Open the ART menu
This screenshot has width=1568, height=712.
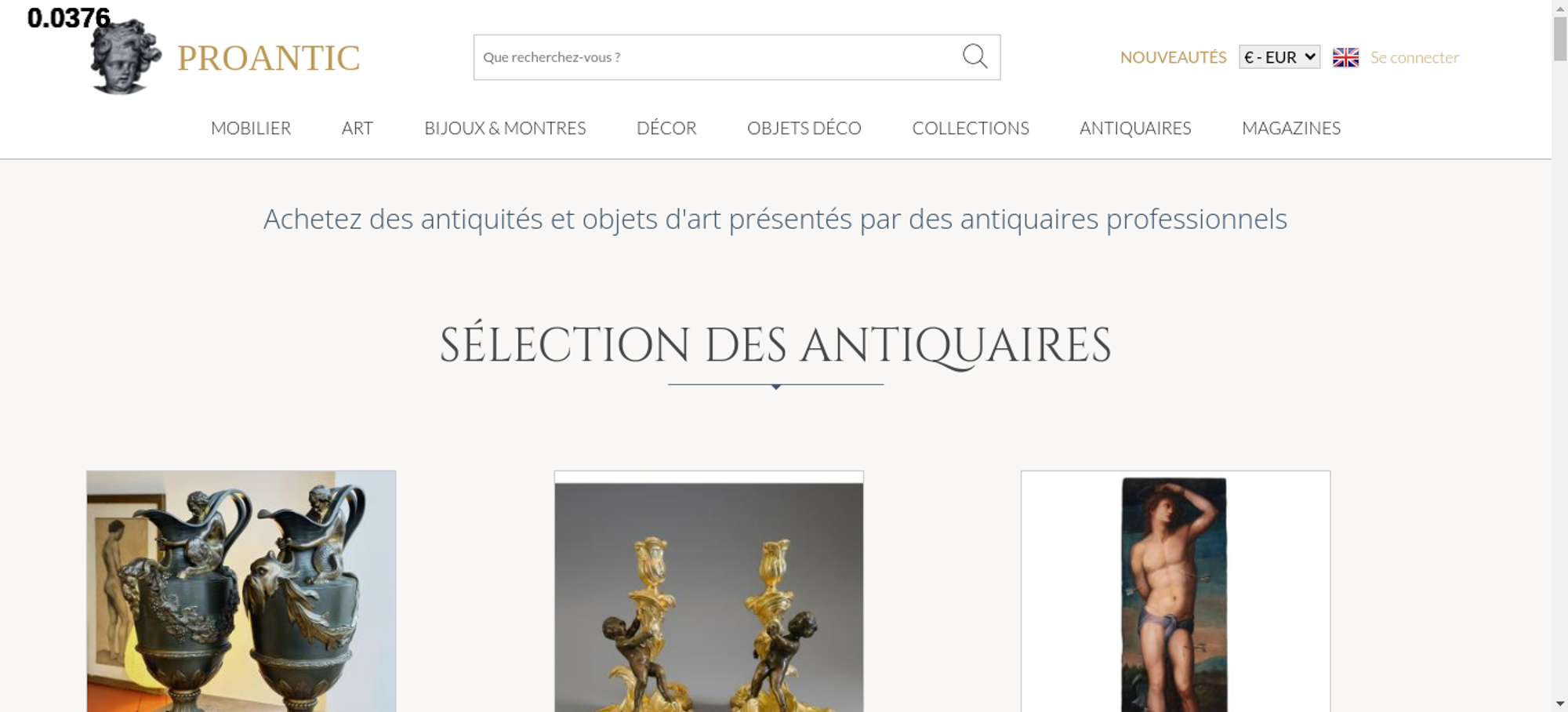(358, 128)
